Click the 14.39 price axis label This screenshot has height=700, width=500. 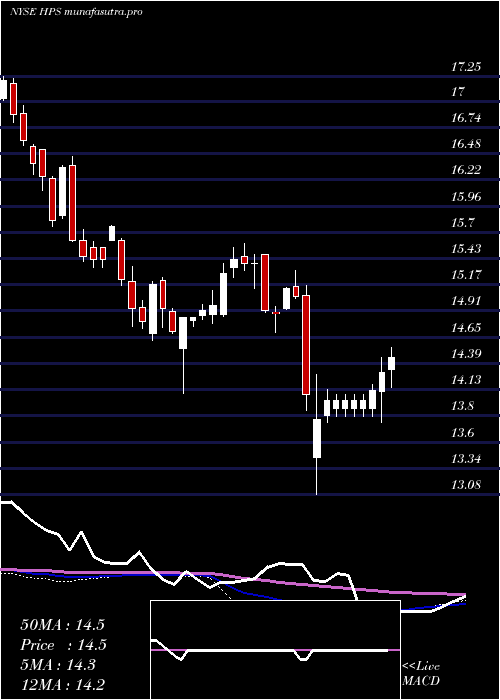coord(467,354)
